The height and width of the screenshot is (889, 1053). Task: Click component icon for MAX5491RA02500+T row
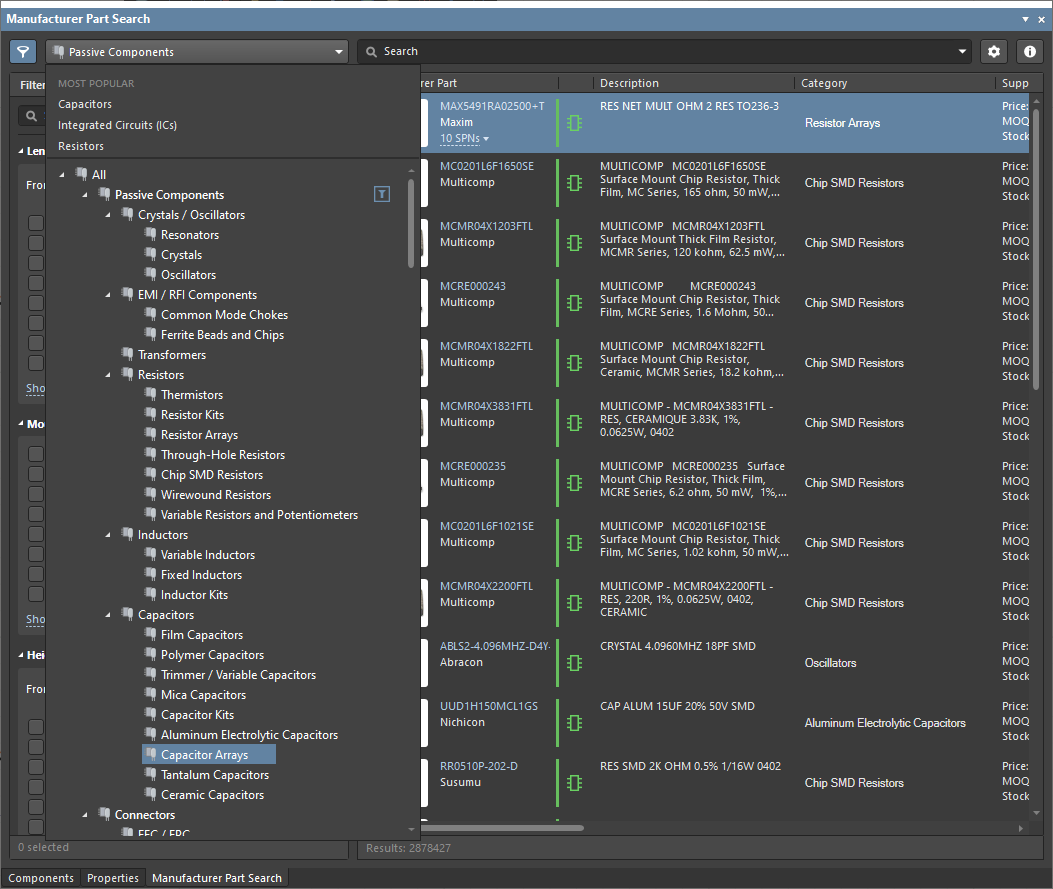click(574, 123)
